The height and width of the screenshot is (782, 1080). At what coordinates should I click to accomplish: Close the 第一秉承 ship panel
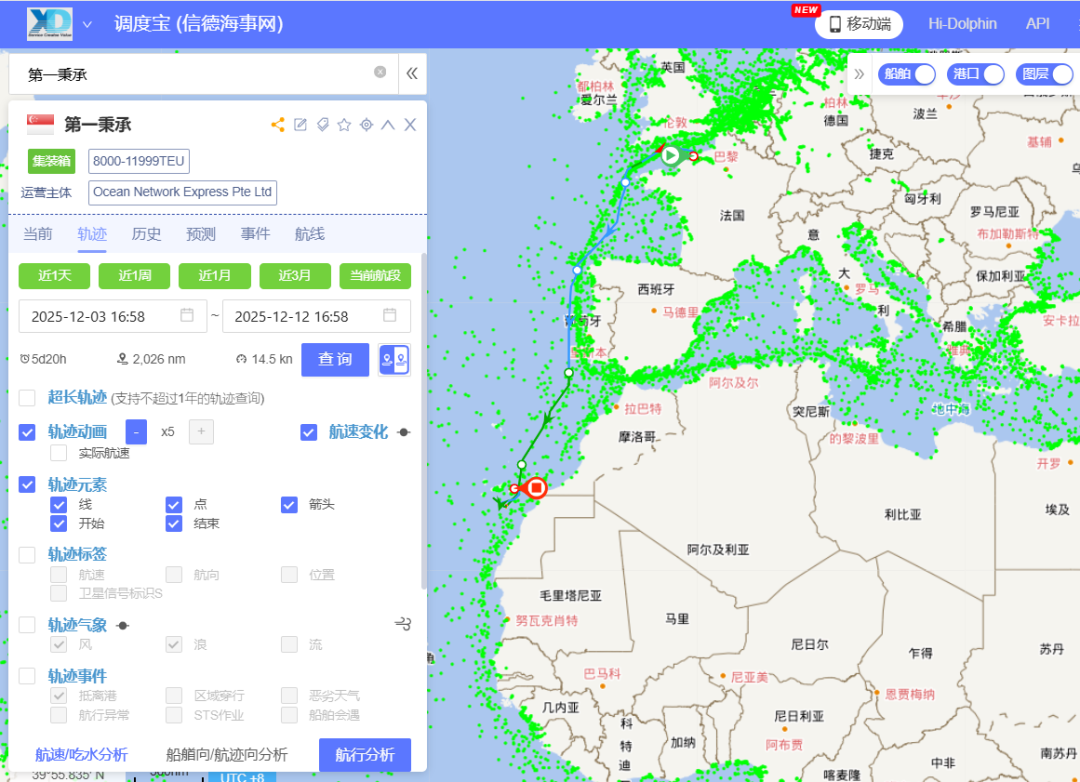(410, 125)
